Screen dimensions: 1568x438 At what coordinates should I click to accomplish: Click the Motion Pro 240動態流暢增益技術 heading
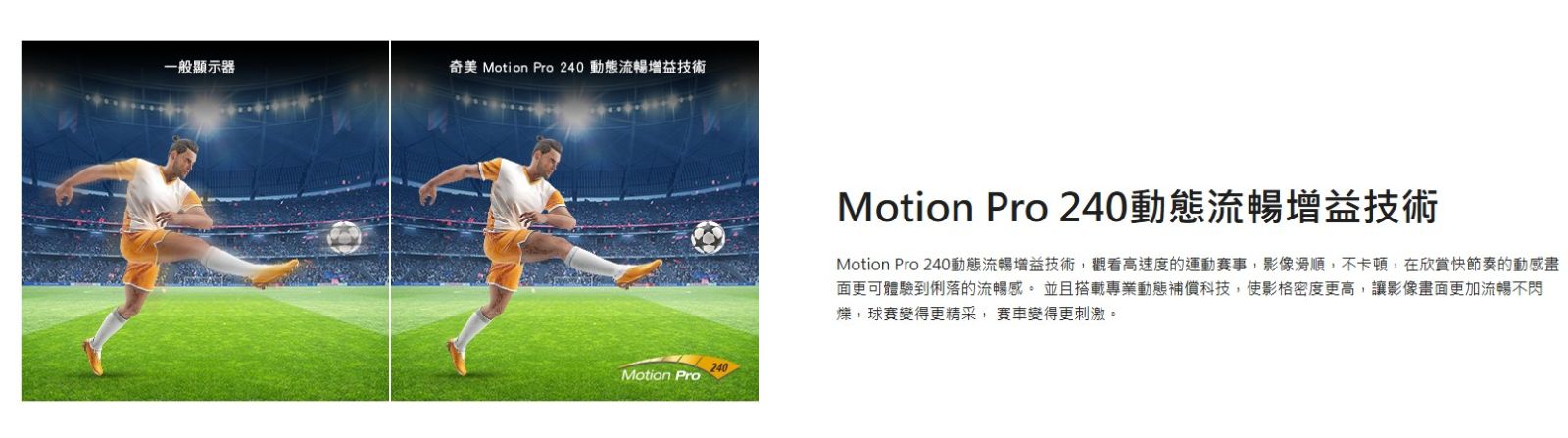pos(1137,207)
